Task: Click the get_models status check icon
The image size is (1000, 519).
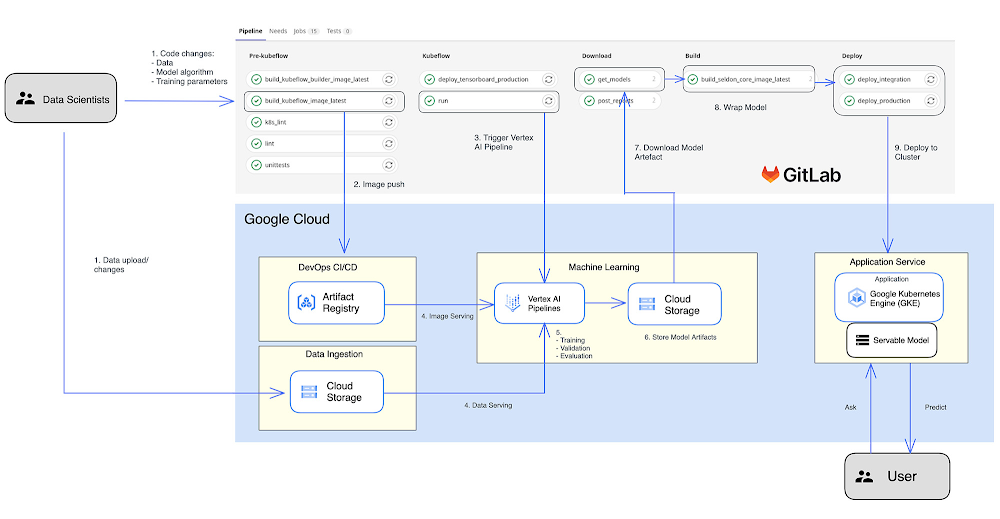Action: (x=589, y=80)
